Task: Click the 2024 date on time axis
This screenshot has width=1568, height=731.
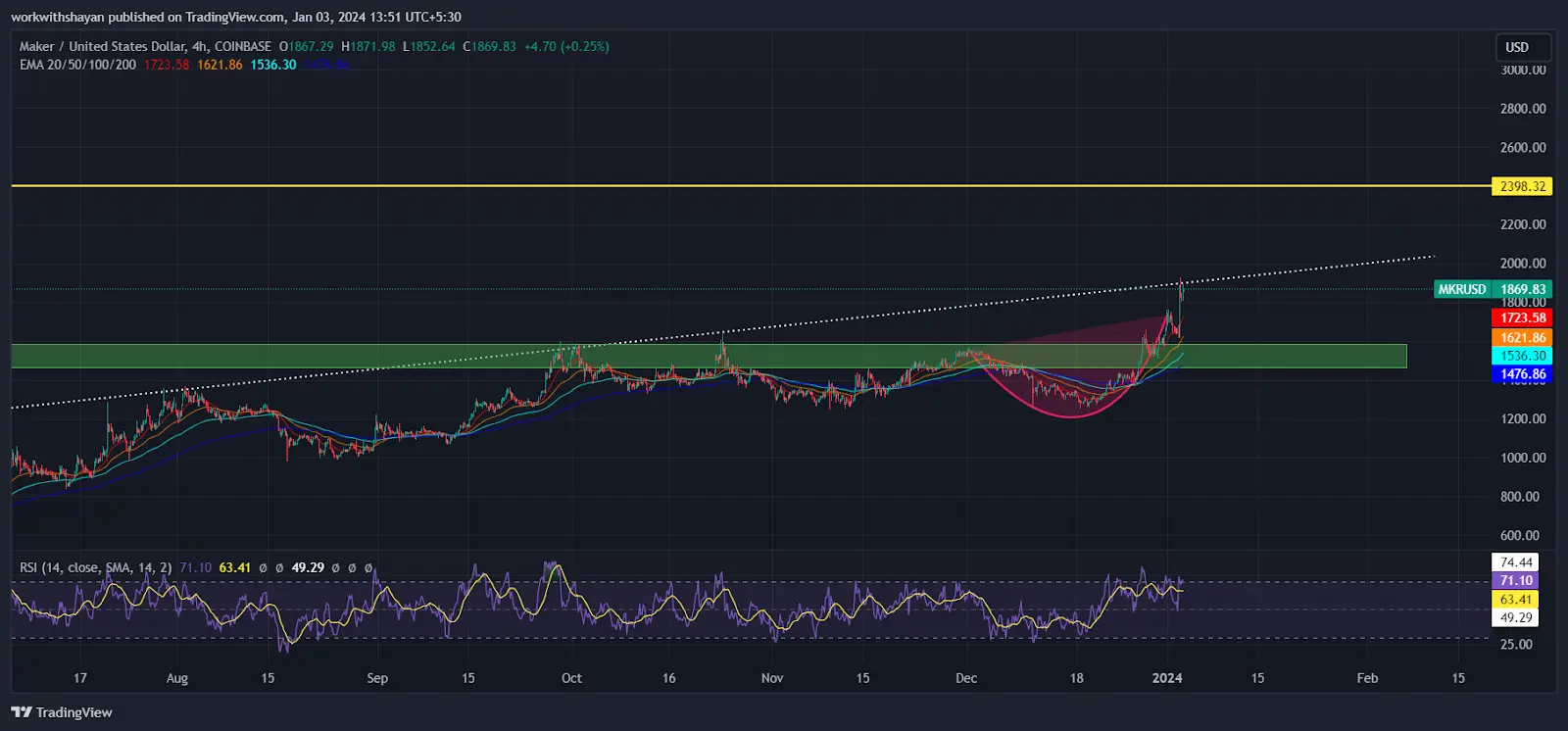Action: tap(1167, 678)
